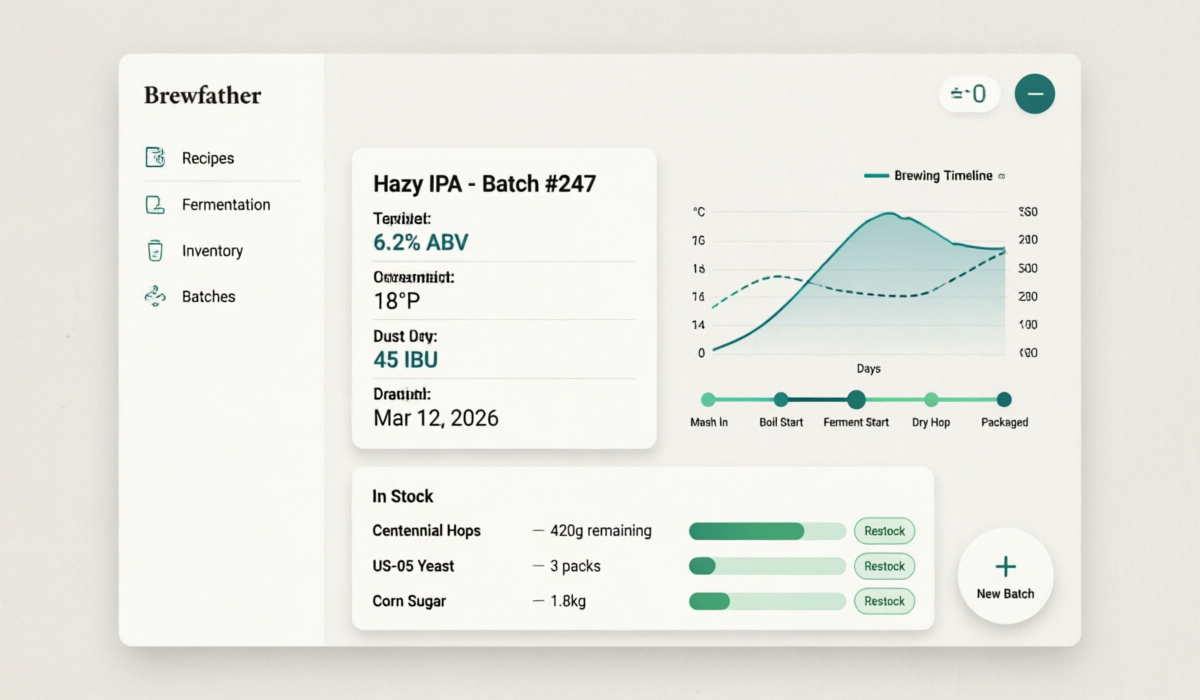Click the counter pill showing 0

[969, 94]
